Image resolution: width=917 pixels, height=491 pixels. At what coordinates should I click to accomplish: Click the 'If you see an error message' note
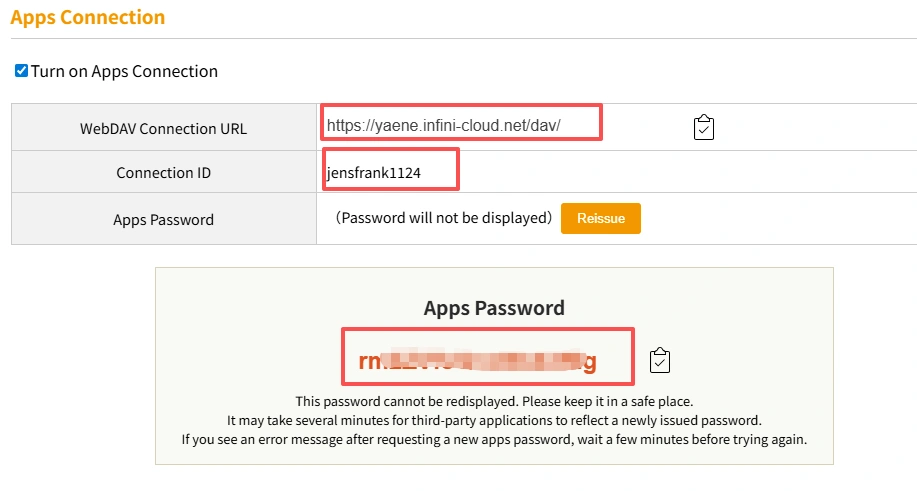(494, 439)
